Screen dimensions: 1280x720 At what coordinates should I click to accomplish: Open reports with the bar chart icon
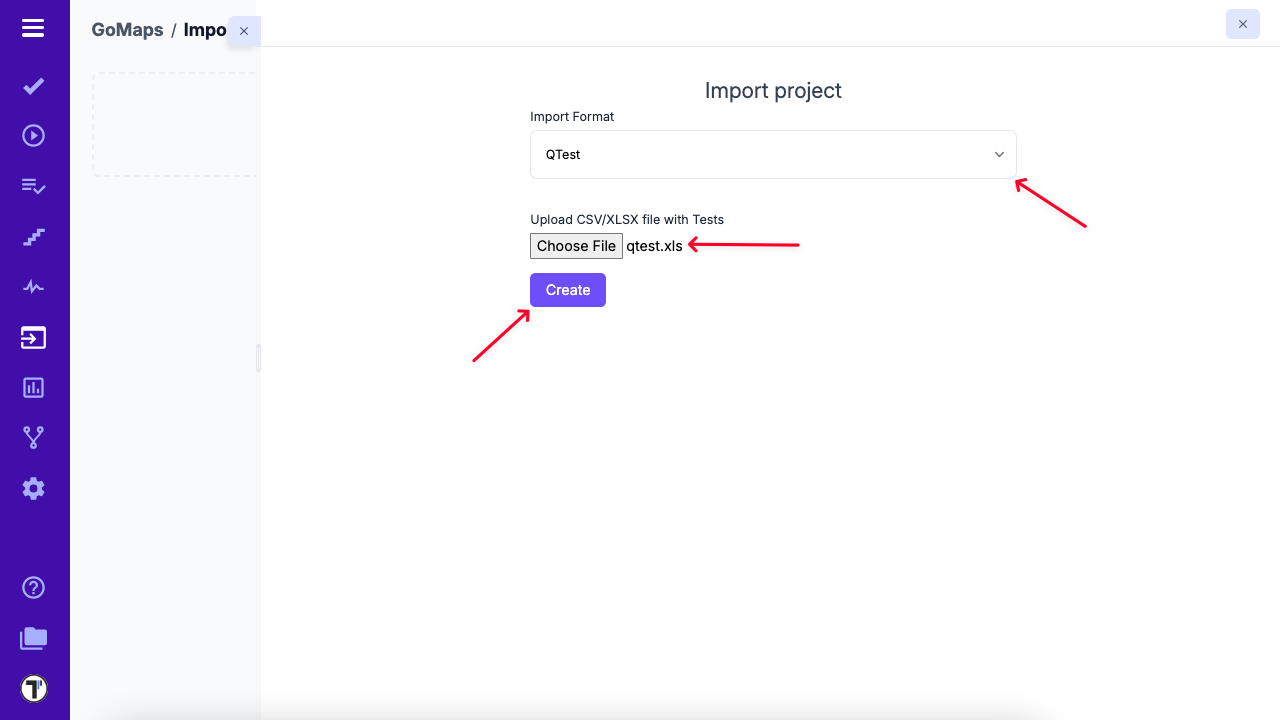[33, 387]
